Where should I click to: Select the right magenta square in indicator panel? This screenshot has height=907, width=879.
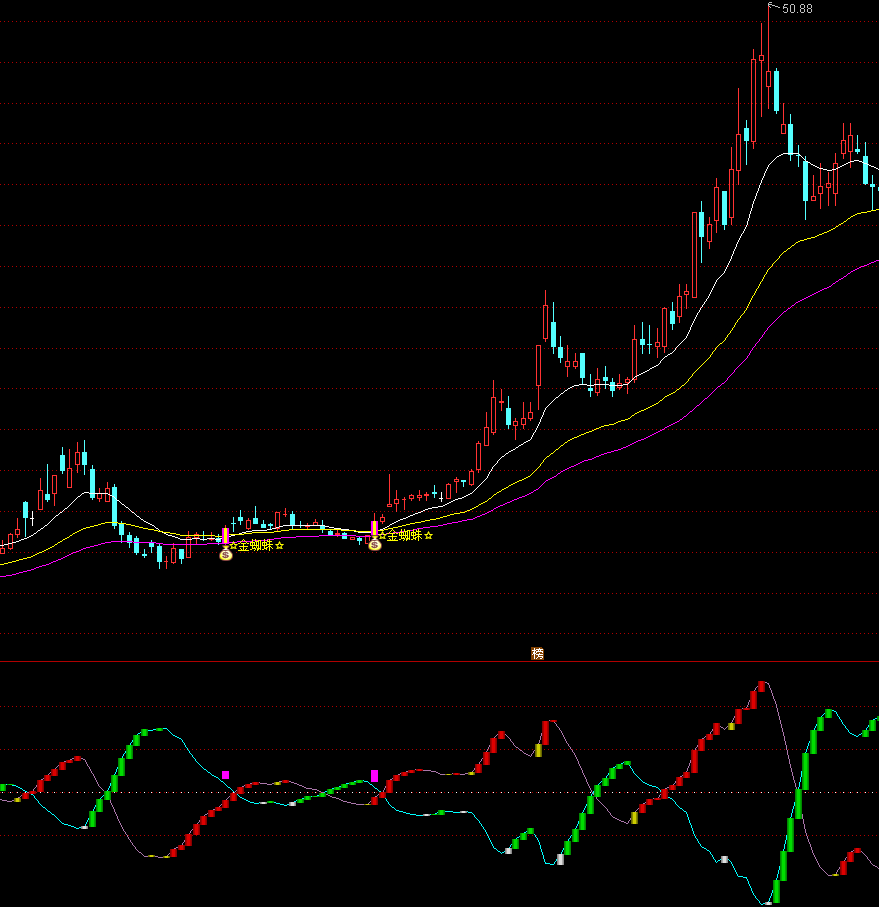pos(375,775)
